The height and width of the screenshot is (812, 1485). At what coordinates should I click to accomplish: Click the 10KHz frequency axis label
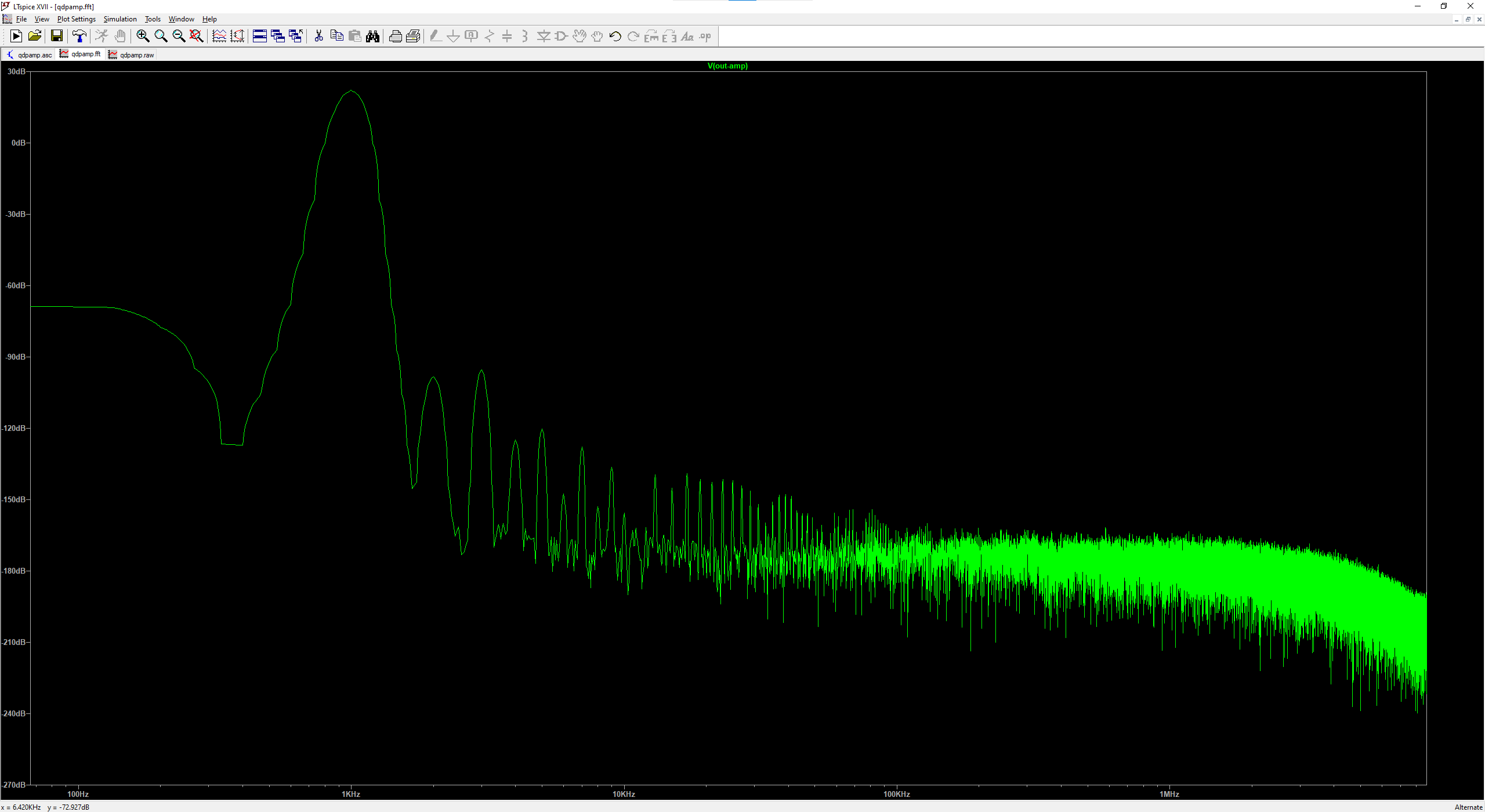click(x=624, y=794)
